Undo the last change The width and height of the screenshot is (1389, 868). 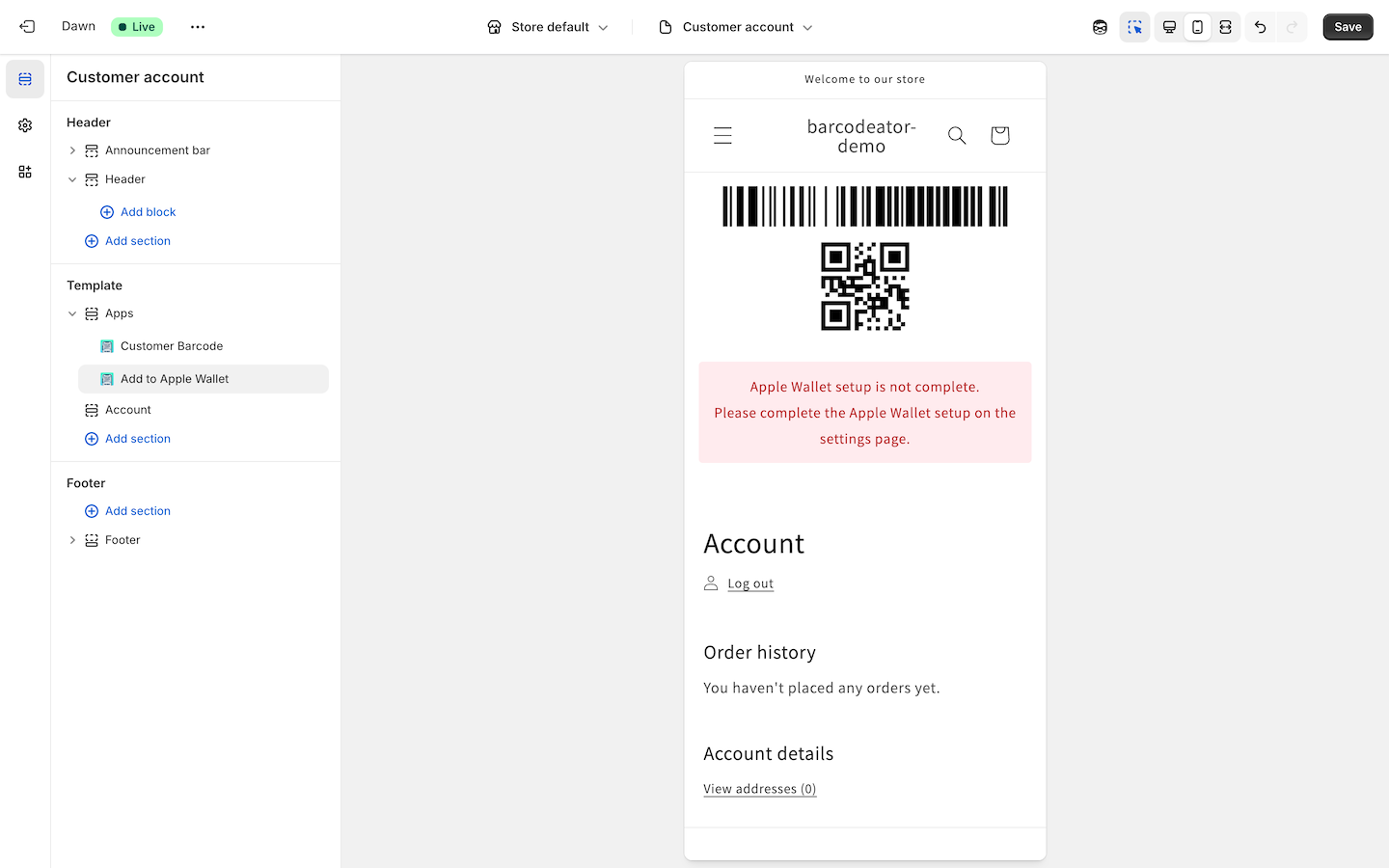(1260, 26)
